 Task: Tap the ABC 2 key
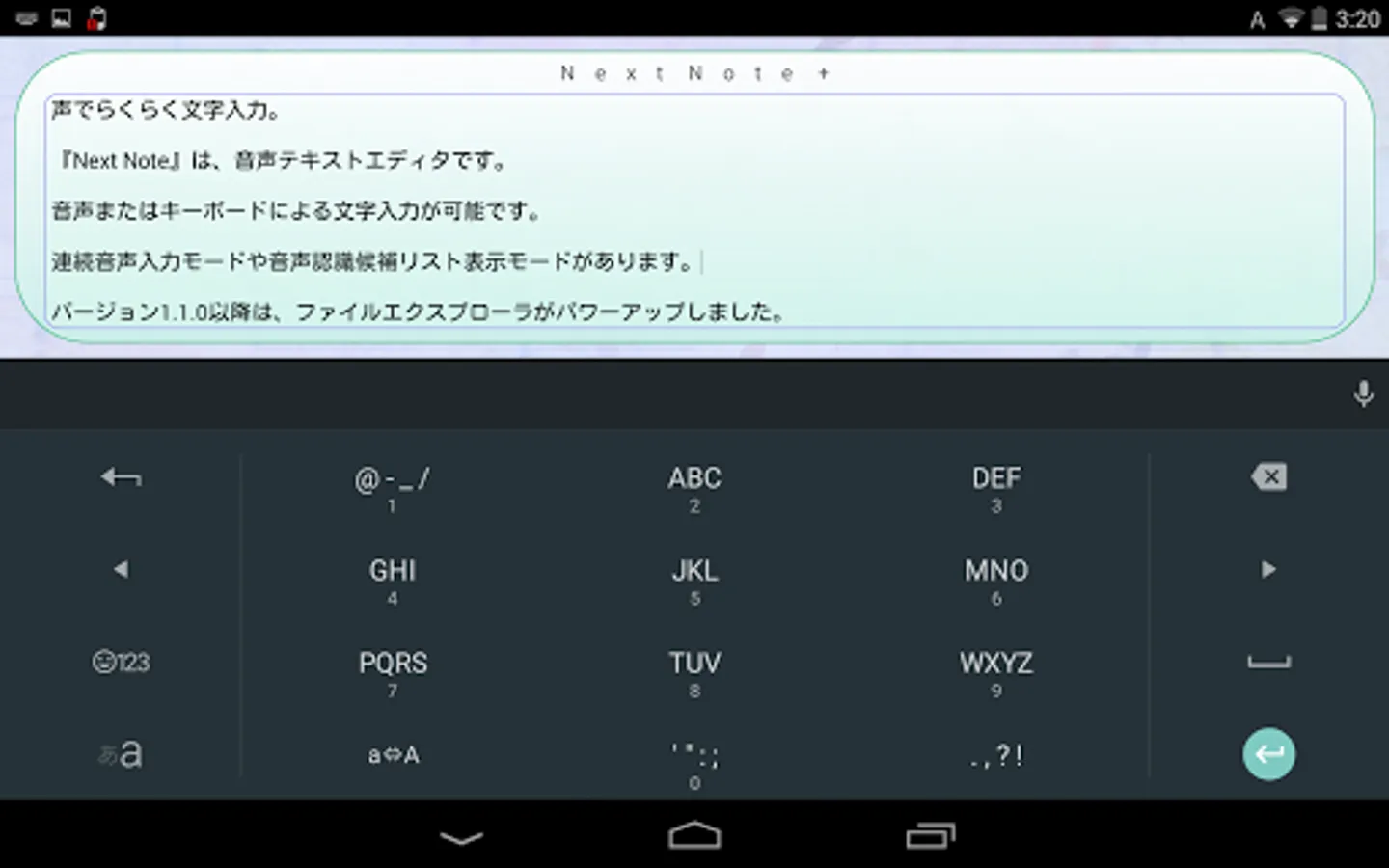click(694, 487)
